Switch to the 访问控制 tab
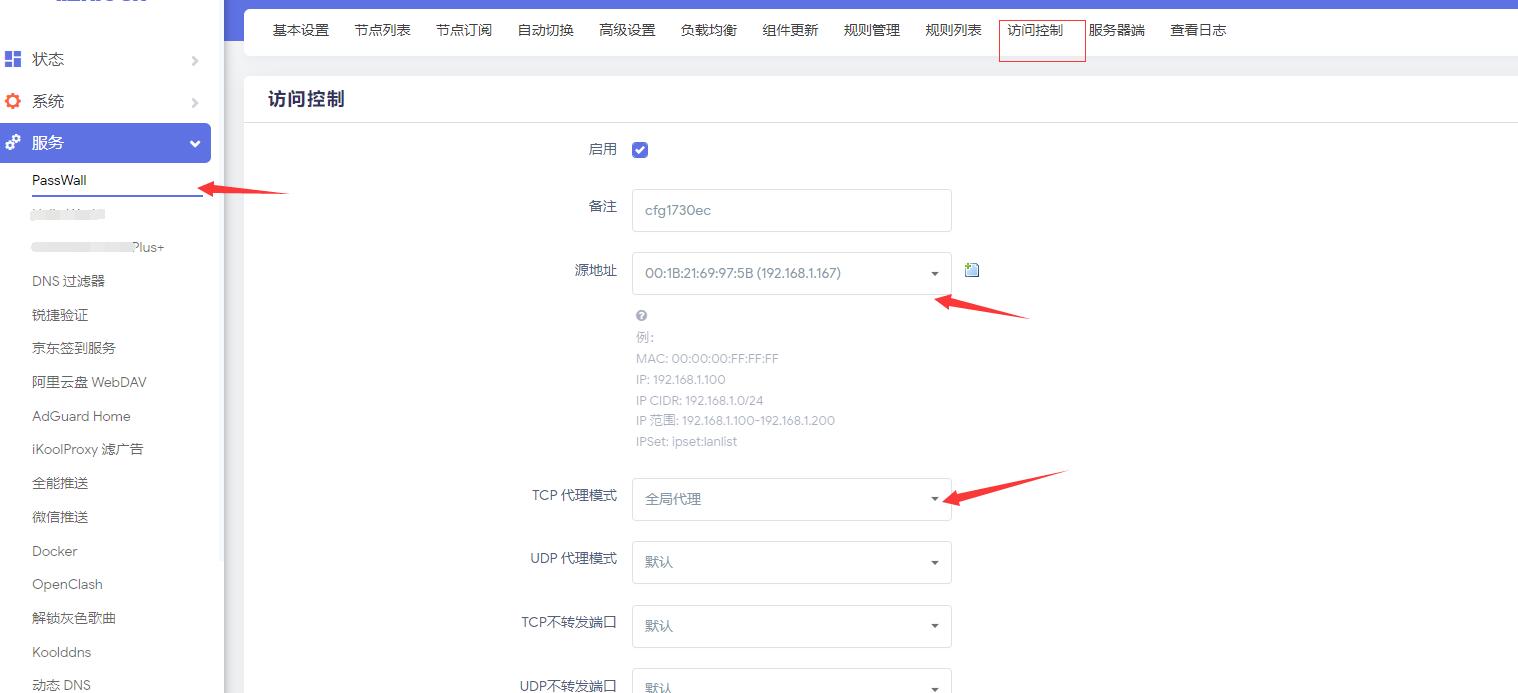 1035,30
